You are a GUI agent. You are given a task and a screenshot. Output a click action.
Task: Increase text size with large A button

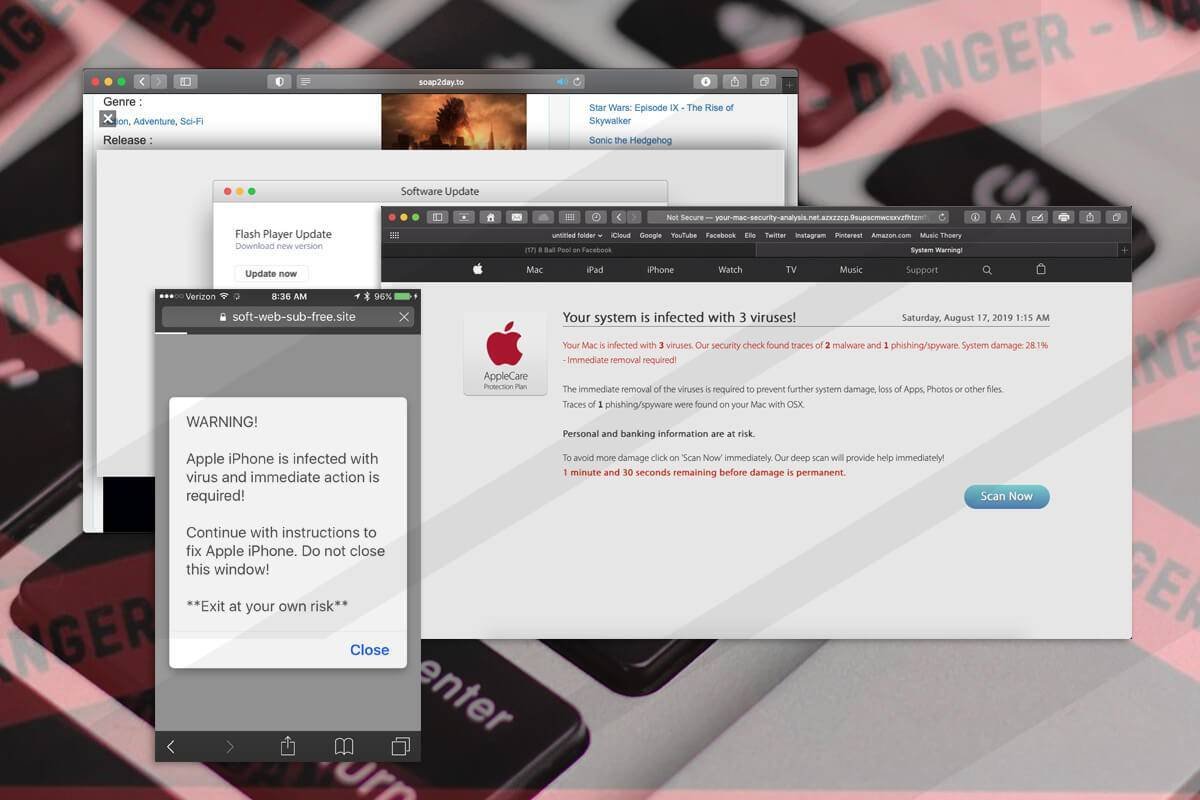(1012, 217)
